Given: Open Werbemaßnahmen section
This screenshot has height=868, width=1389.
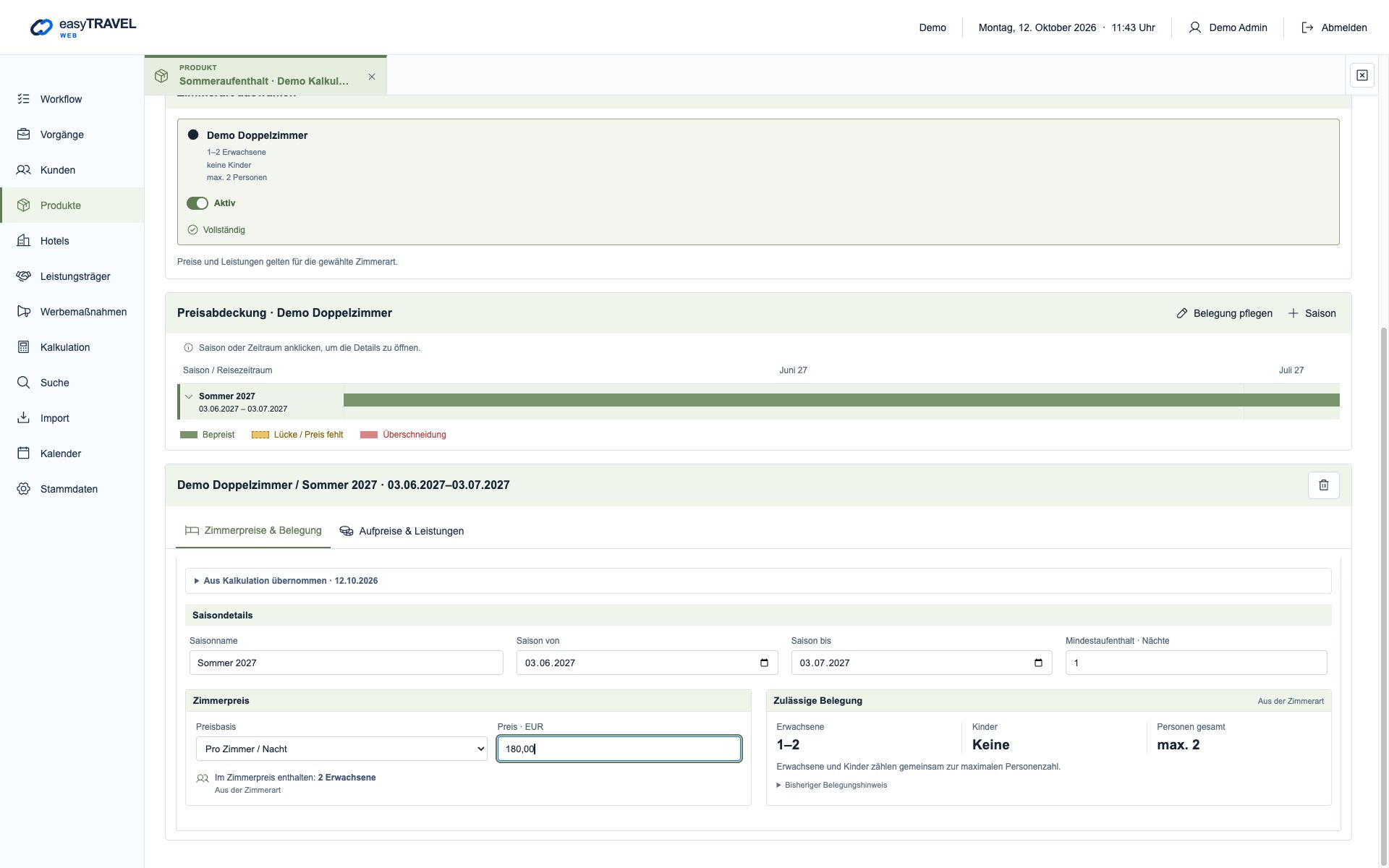Looking at the screenshot, I should pos(72,312).
